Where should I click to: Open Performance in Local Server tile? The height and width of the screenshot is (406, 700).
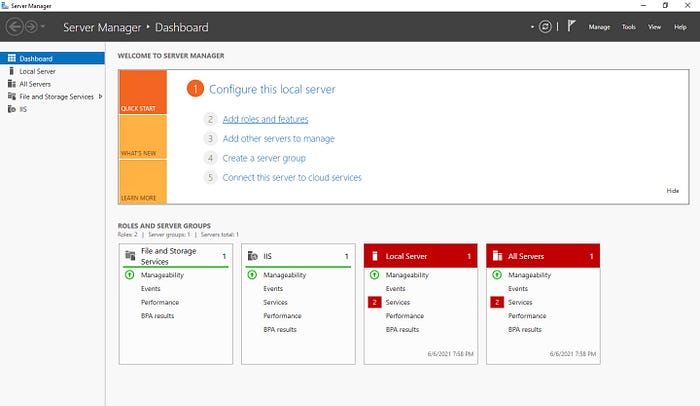click(x=405, y=316)
